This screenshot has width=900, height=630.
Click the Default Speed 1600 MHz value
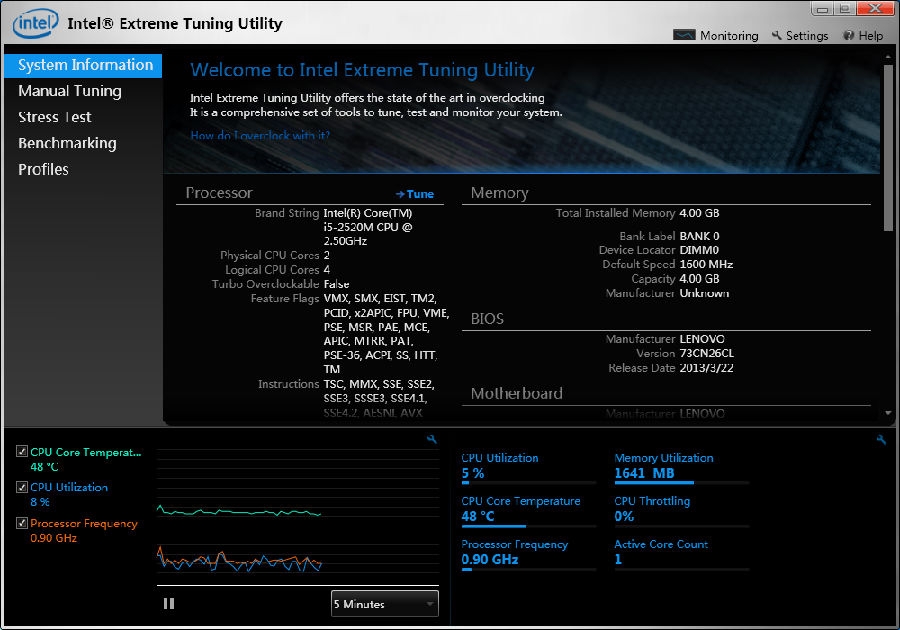click(x=706, y=265)
